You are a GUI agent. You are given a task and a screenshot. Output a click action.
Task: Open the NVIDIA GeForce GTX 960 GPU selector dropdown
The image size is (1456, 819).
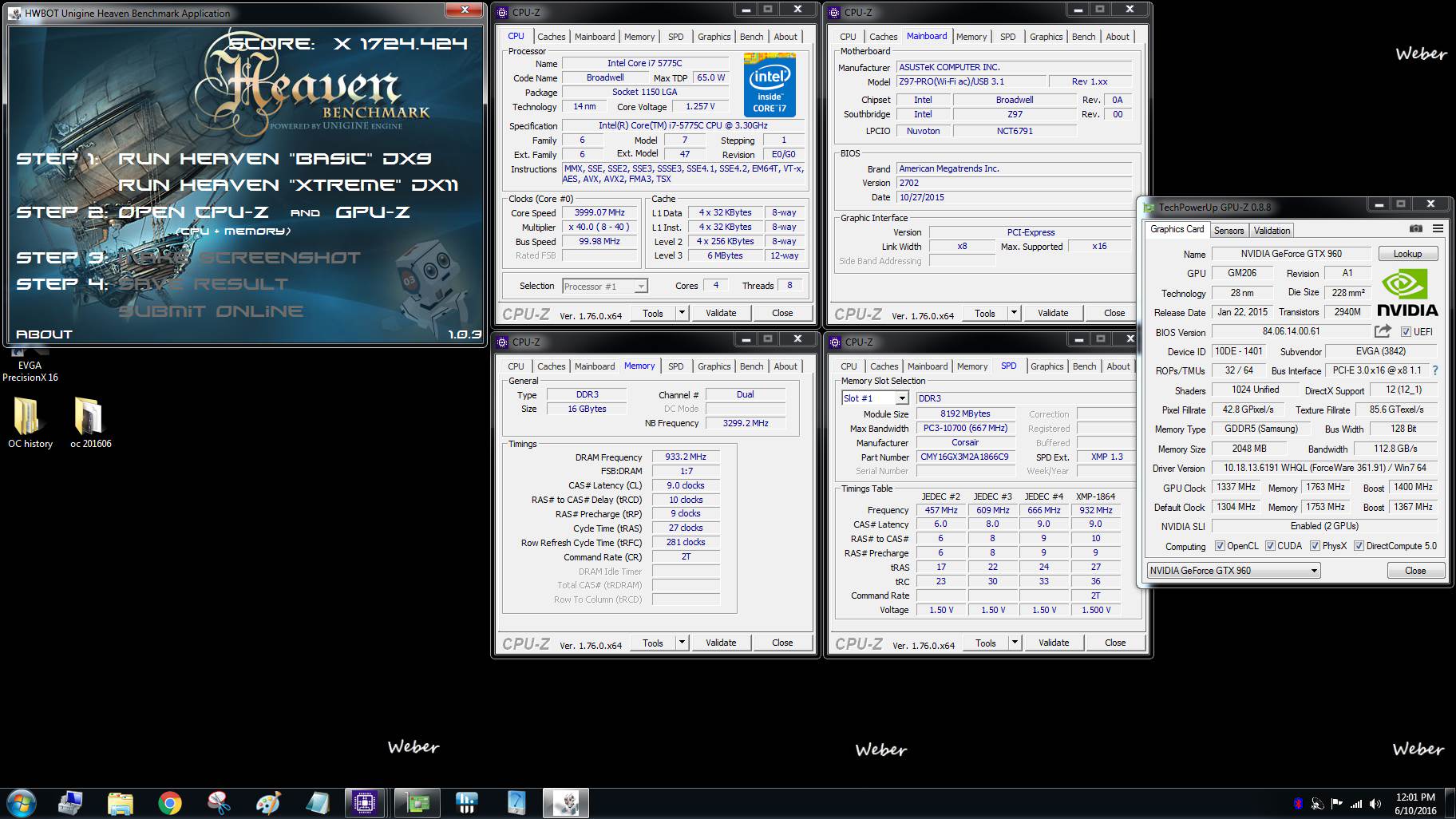(1233, 570)
